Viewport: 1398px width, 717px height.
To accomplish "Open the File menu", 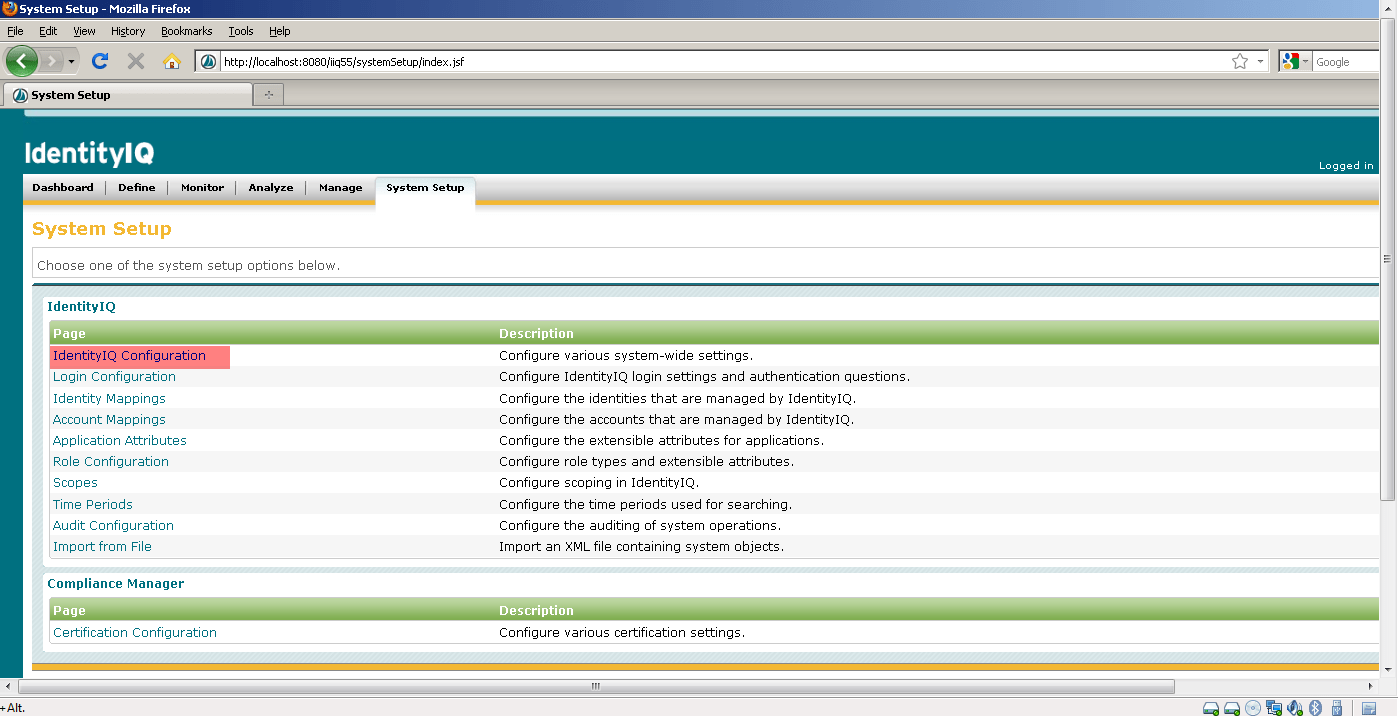I will (15, 31).
